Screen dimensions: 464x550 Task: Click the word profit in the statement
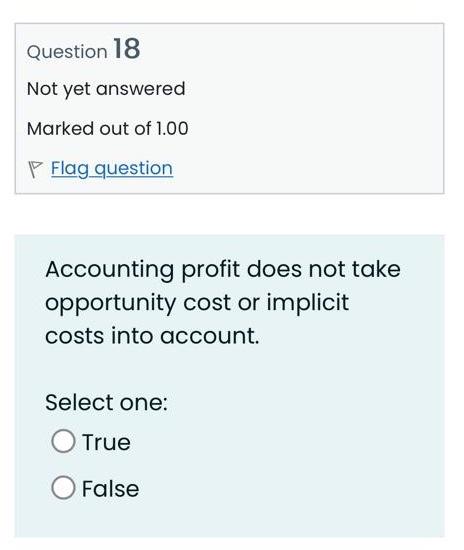pos(211,270)
